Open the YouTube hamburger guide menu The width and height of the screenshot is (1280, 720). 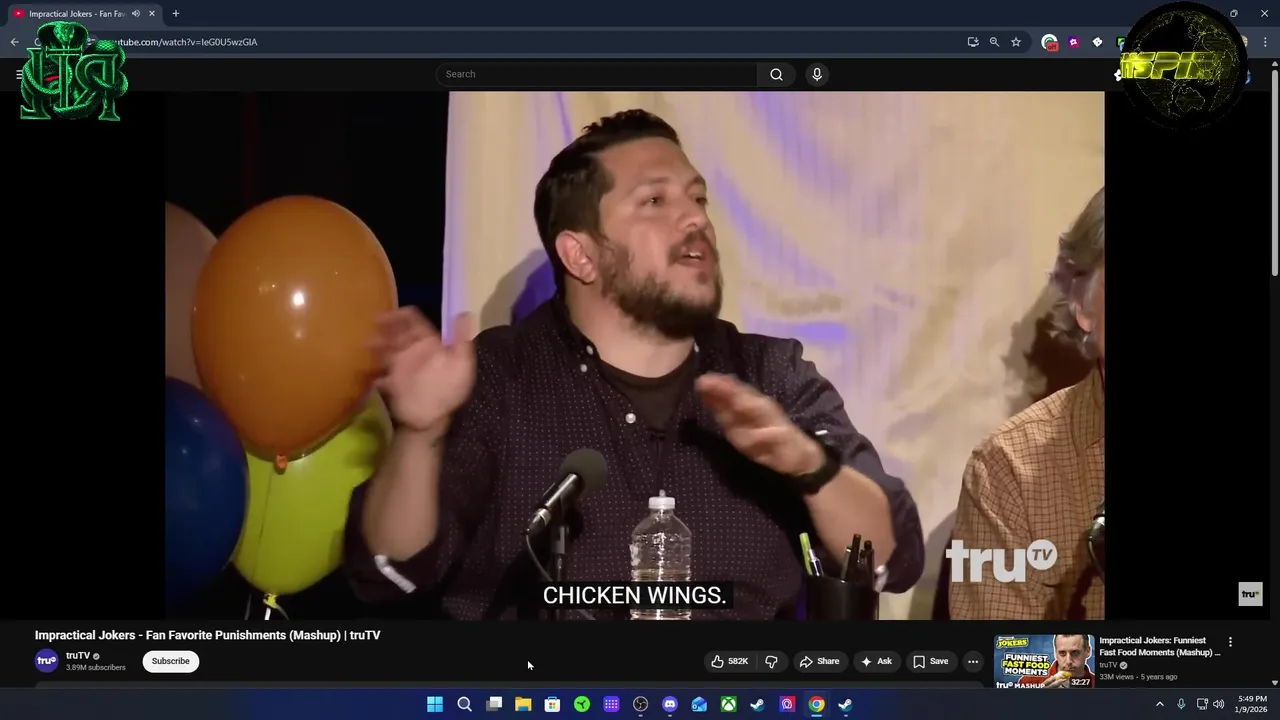(19, 74)
